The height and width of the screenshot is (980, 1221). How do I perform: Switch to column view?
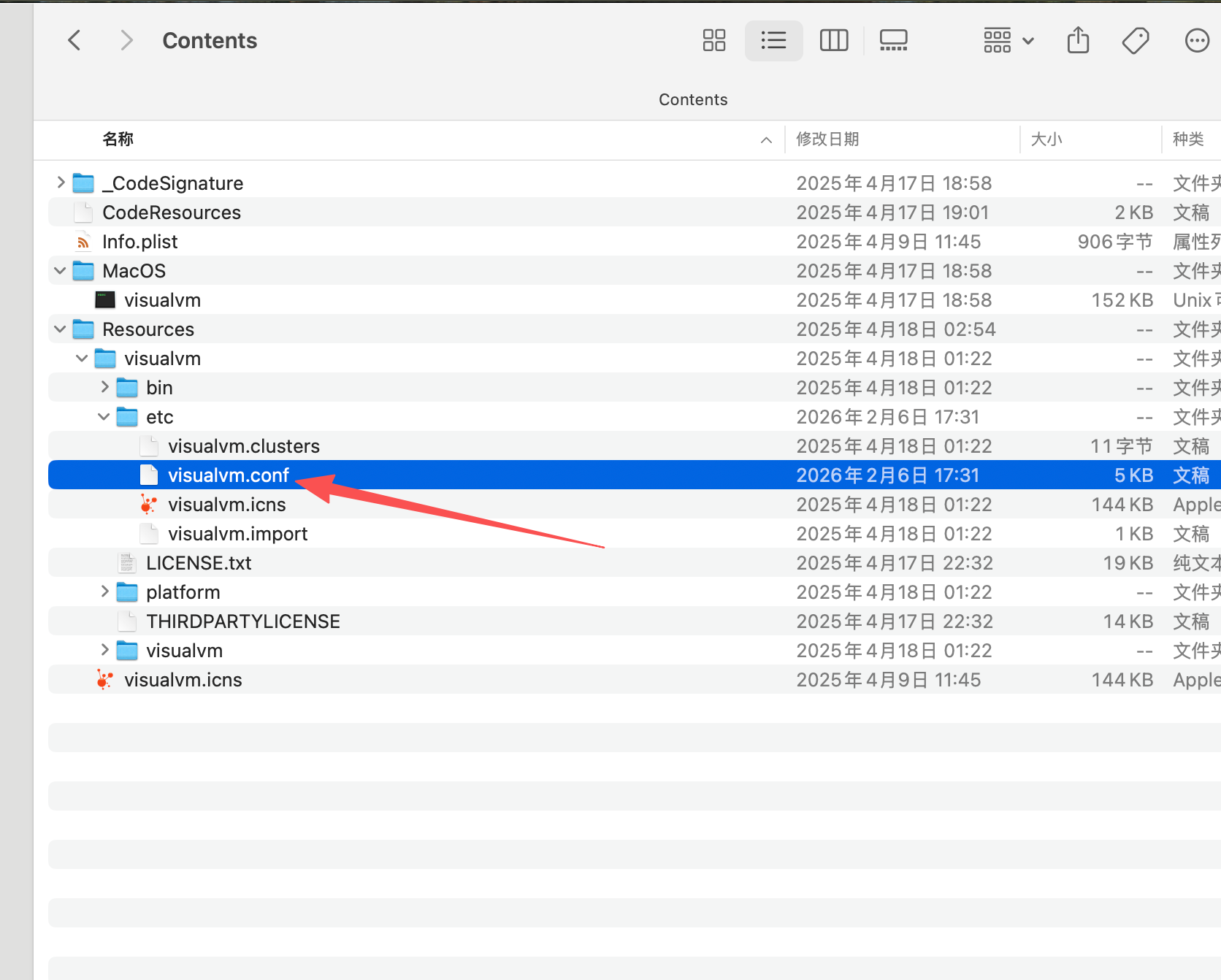point(833,40)
